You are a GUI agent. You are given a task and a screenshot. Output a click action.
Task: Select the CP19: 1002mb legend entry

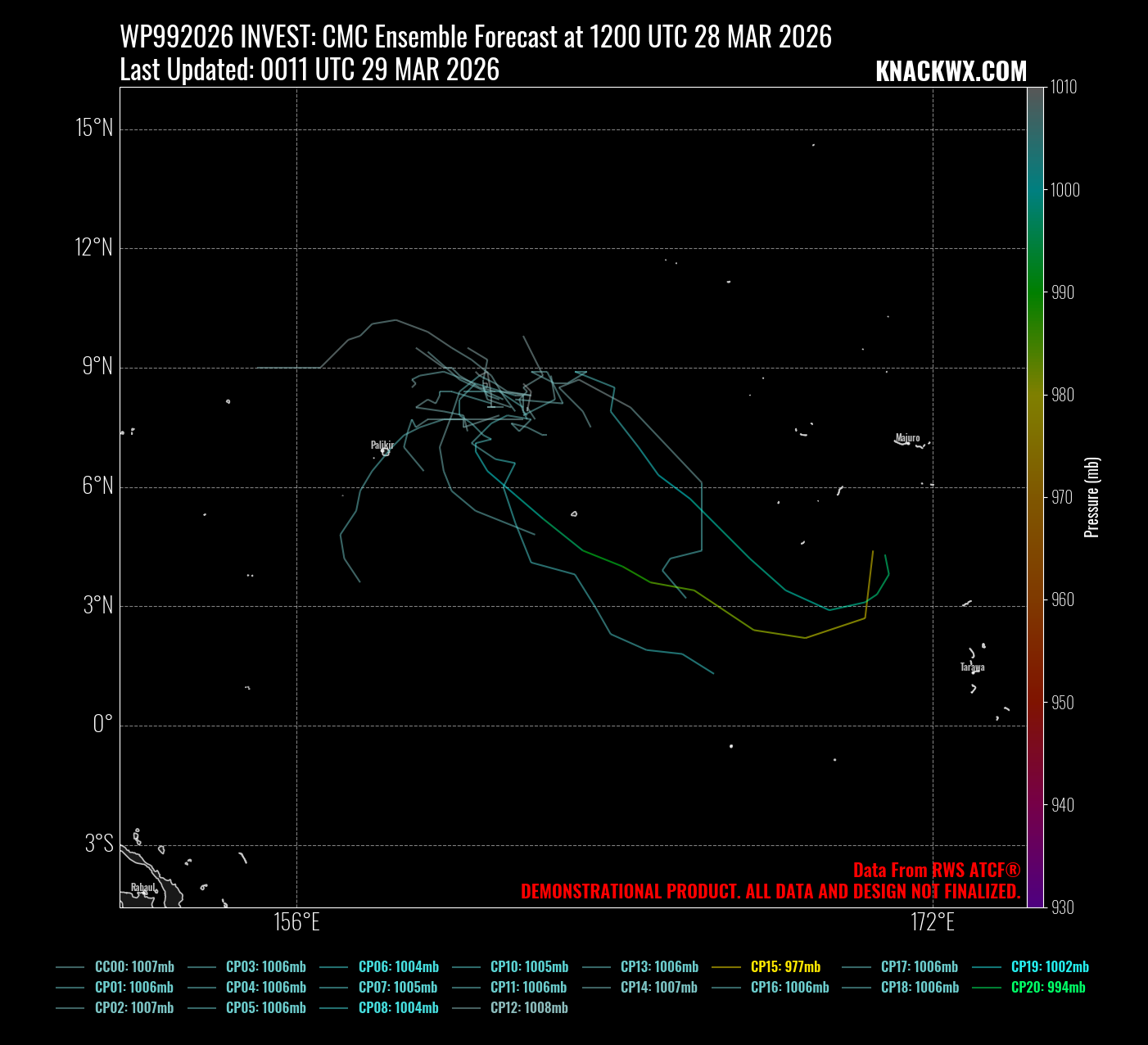pyautogui.click(x=1050, y=966)
